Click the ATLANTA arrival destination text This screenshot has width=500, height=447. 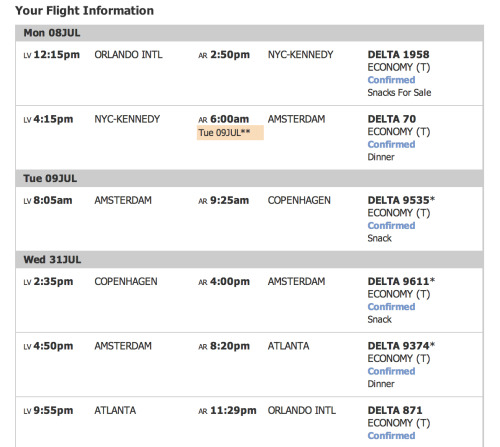coord(288,346)
